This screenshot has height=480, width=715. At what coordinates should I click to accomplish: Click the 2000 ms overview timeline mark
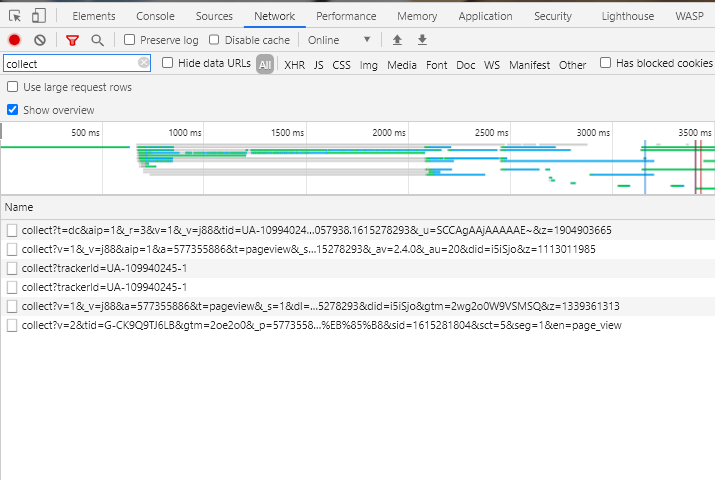pos(389,133)
